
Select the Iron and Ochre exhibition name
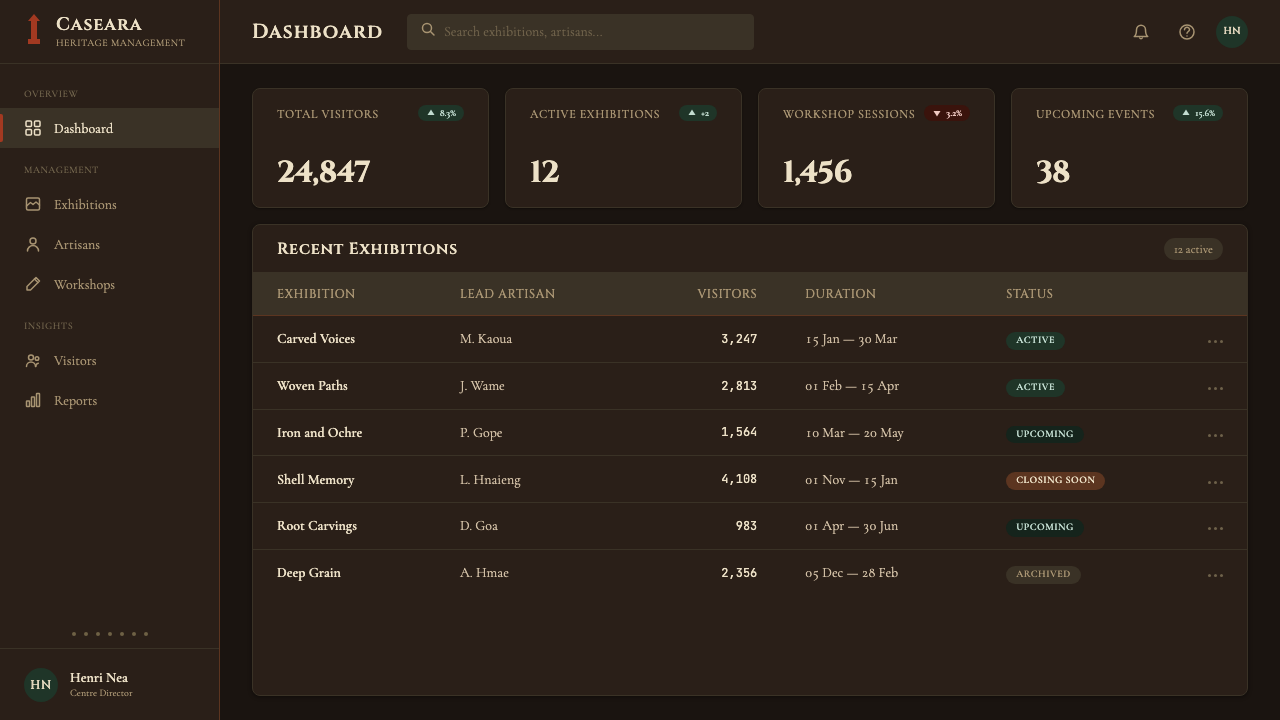[x=319, y=433]
